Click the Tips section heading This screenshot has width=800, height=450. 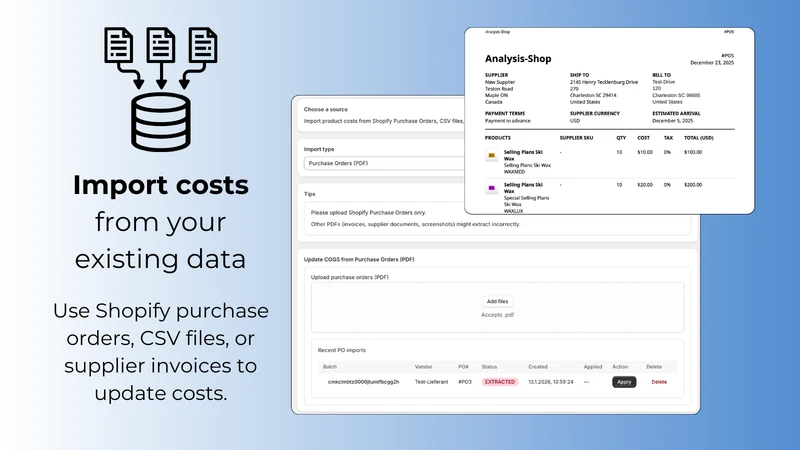coord(309,194)
